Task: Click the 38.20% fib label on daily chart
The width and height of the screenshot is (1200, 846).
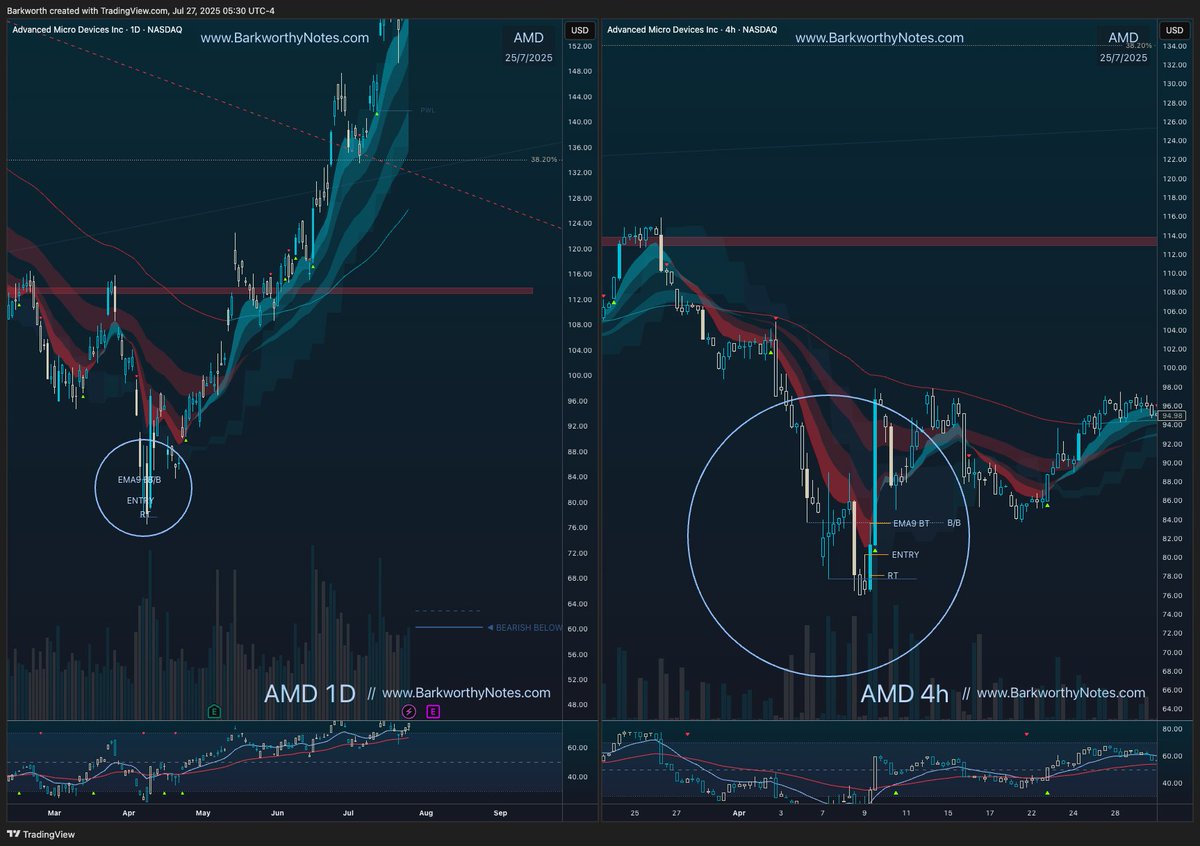Action: (542, 158)
